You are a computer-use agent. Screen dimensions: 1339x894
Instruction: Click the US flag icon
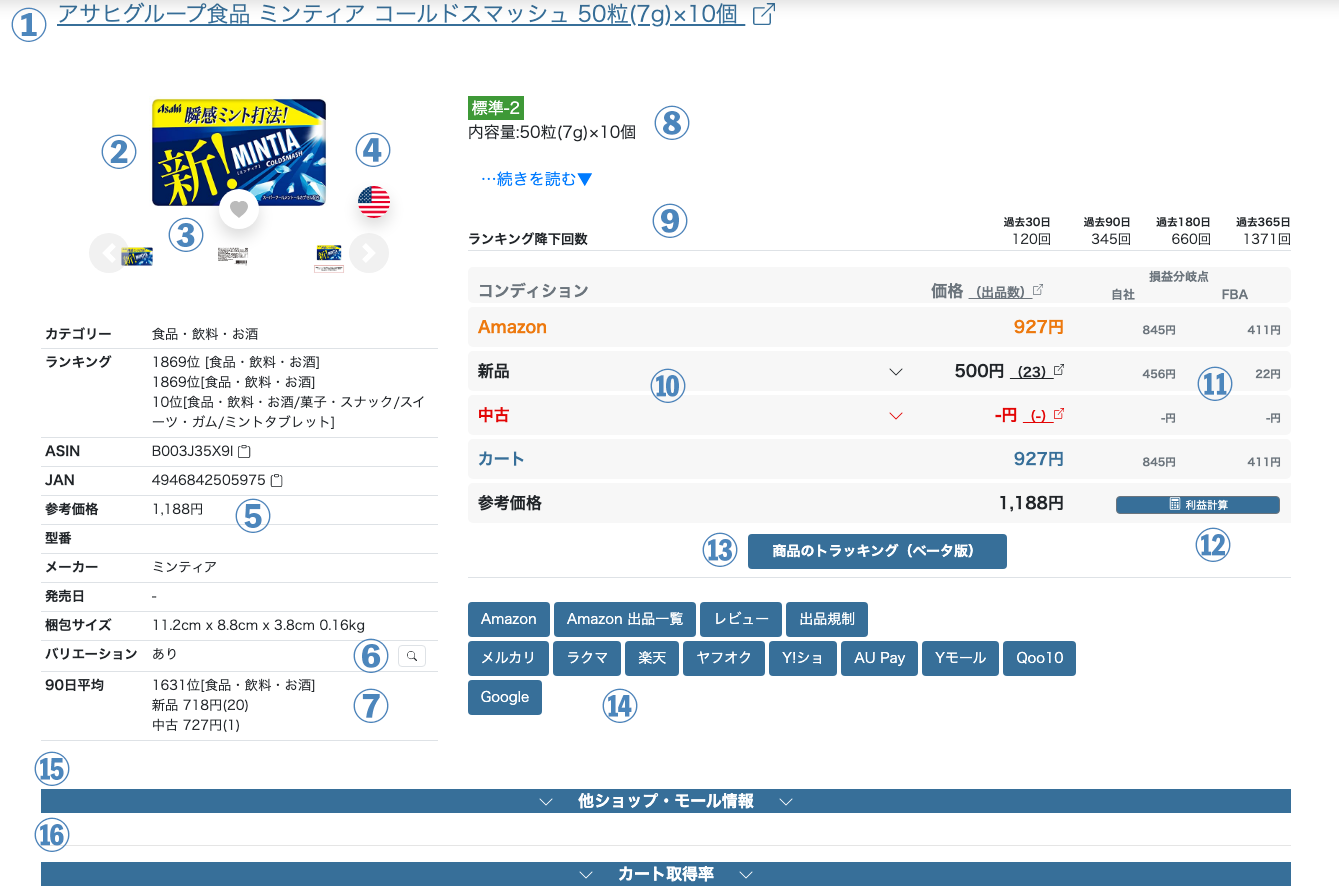click(x=374, y=202)
